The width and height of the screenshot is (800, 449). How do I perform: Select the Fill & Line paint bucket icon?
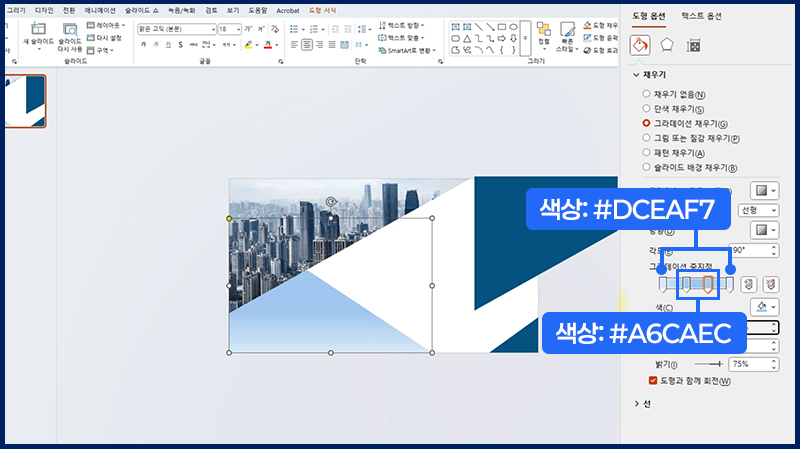coord(640,45)
